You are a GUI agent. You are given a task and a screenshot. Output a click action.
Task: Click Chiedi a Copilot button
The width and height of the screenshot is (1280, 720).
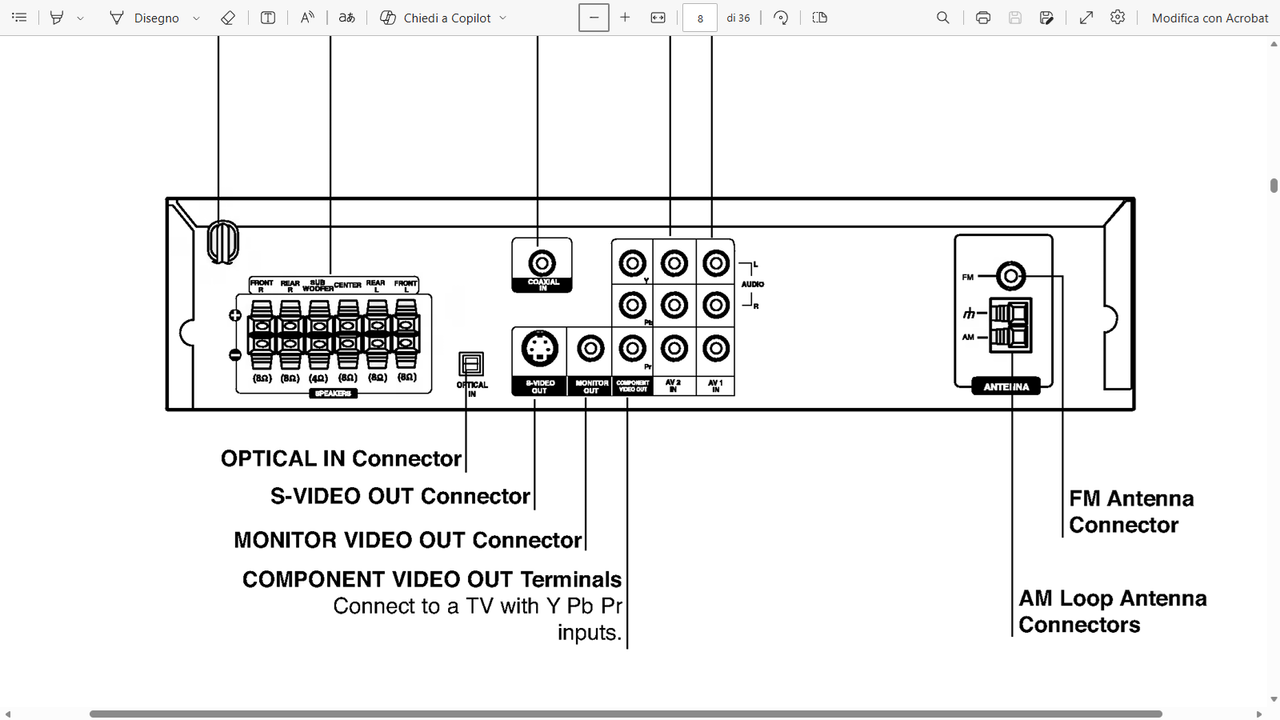coord(436,18)
